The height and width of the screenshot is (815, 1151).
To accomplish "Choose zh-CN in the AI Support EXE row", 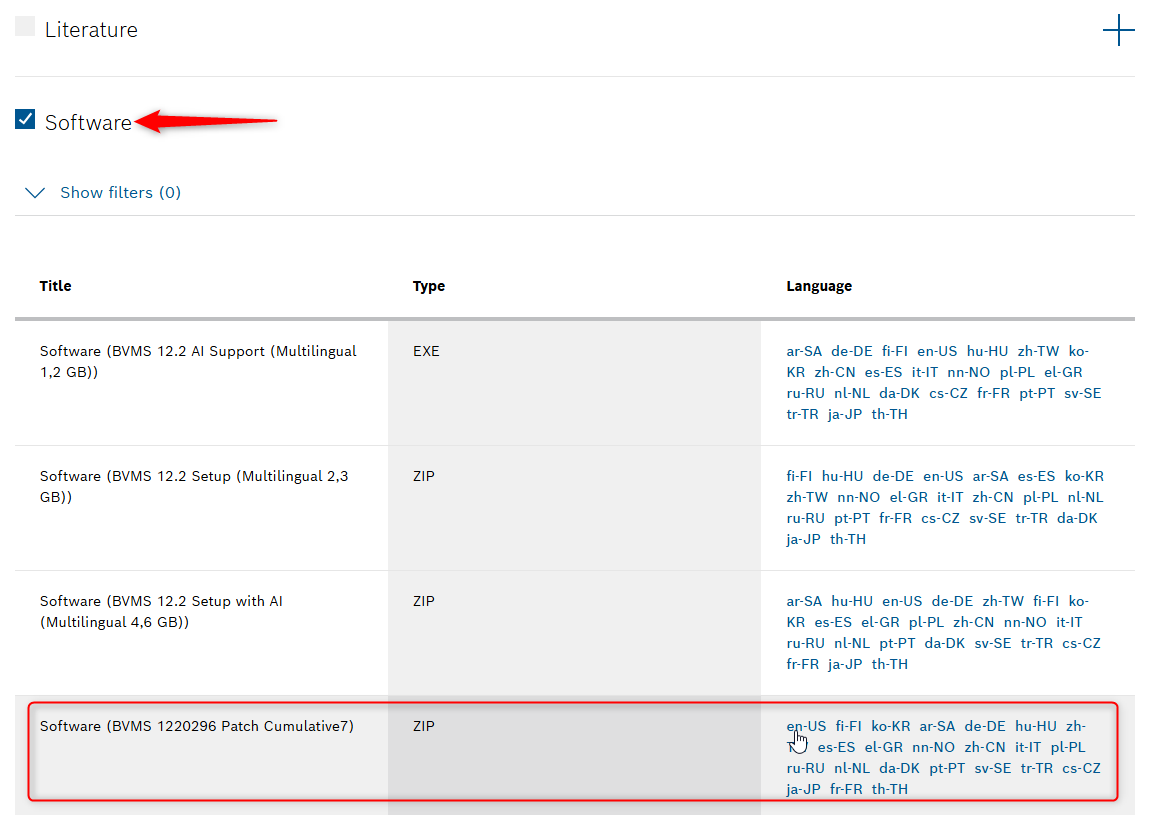I will coord(835,372).
